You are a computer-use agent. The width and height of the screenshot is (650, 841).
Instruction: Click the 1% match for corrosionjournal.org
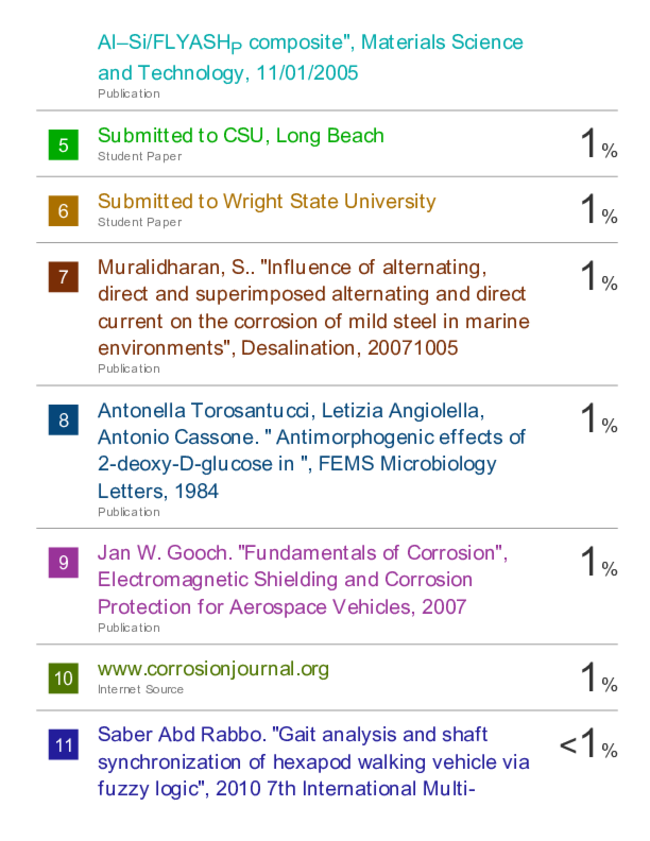(599, 677)
